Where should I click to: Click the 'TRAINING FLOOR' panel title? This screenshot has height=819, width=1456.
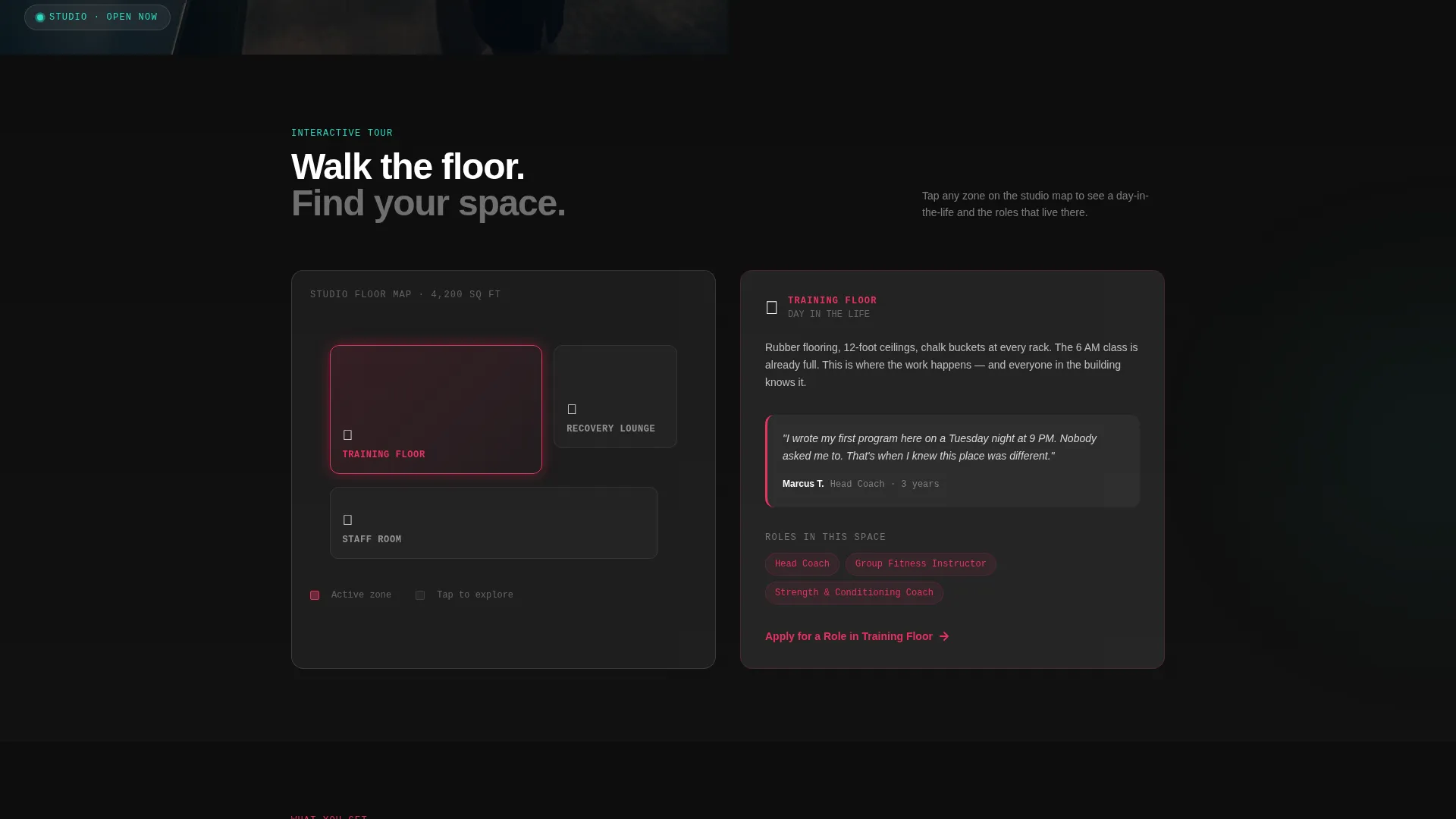click(832, 300)
